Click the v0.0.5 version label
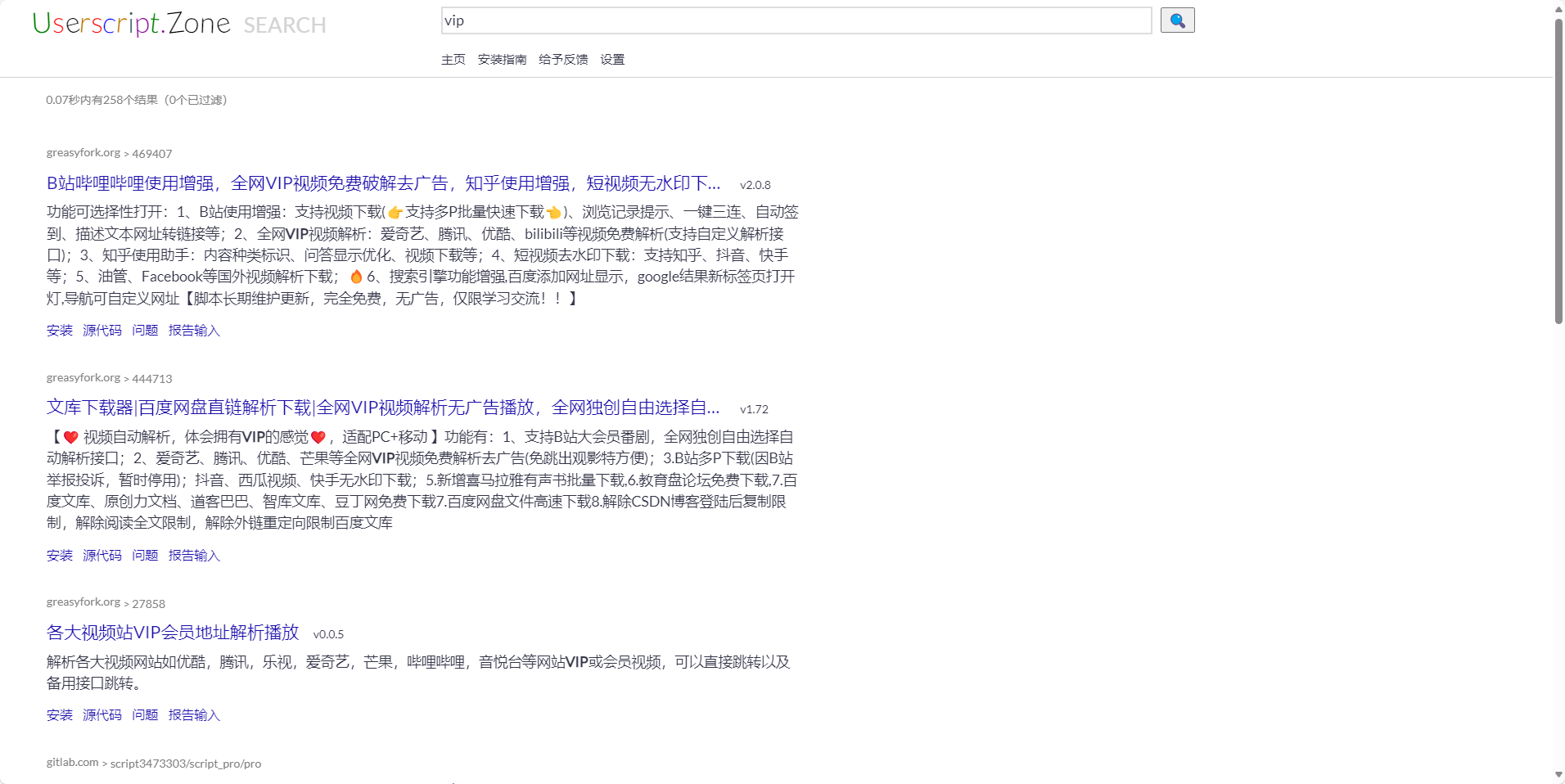 (328, 634)
